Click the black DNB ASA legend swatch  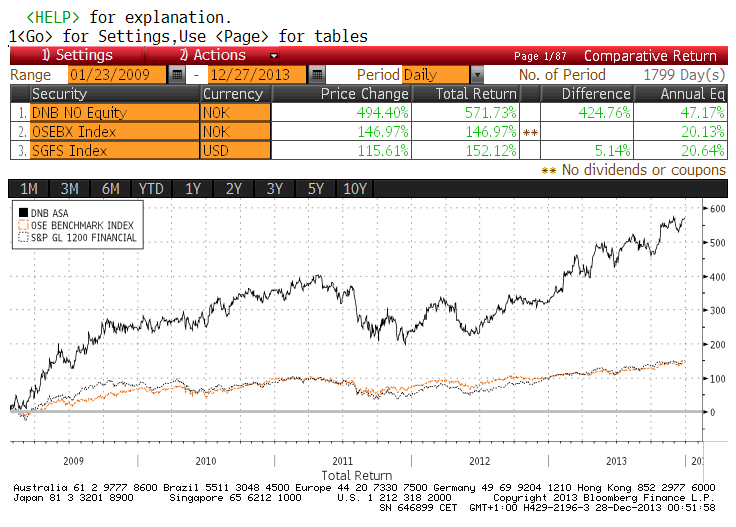(23, 213)
